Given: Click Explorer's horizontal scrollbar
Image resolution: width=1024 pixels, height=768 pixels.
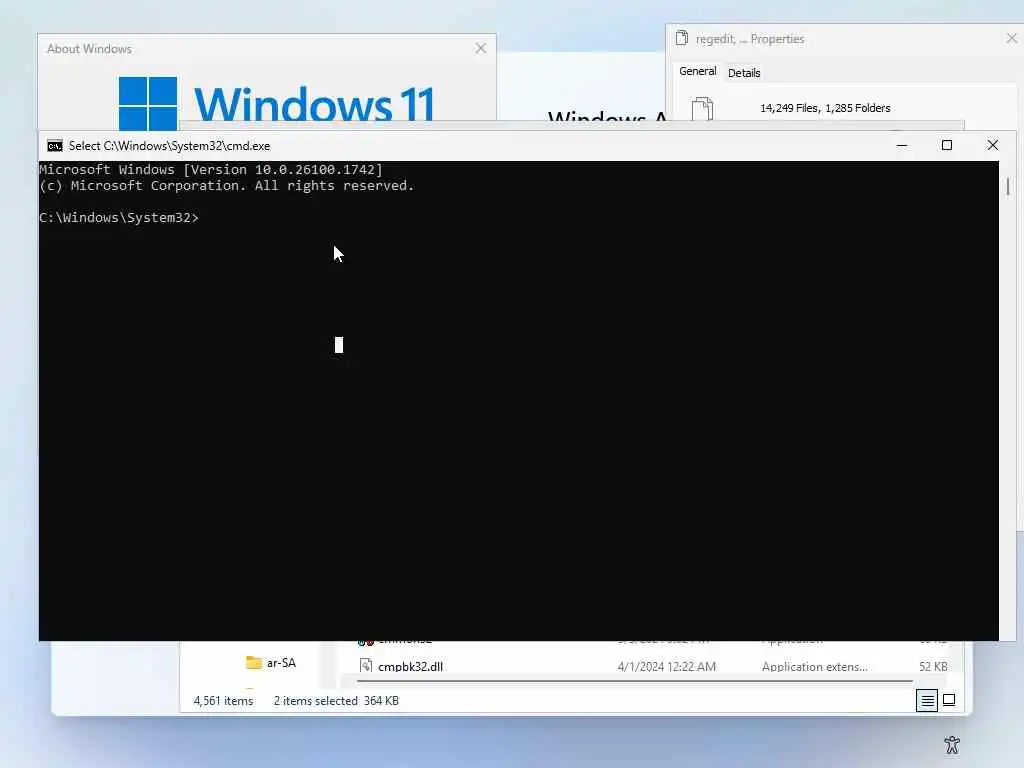Looking at the screenshot, I should (x=635, y=680).
